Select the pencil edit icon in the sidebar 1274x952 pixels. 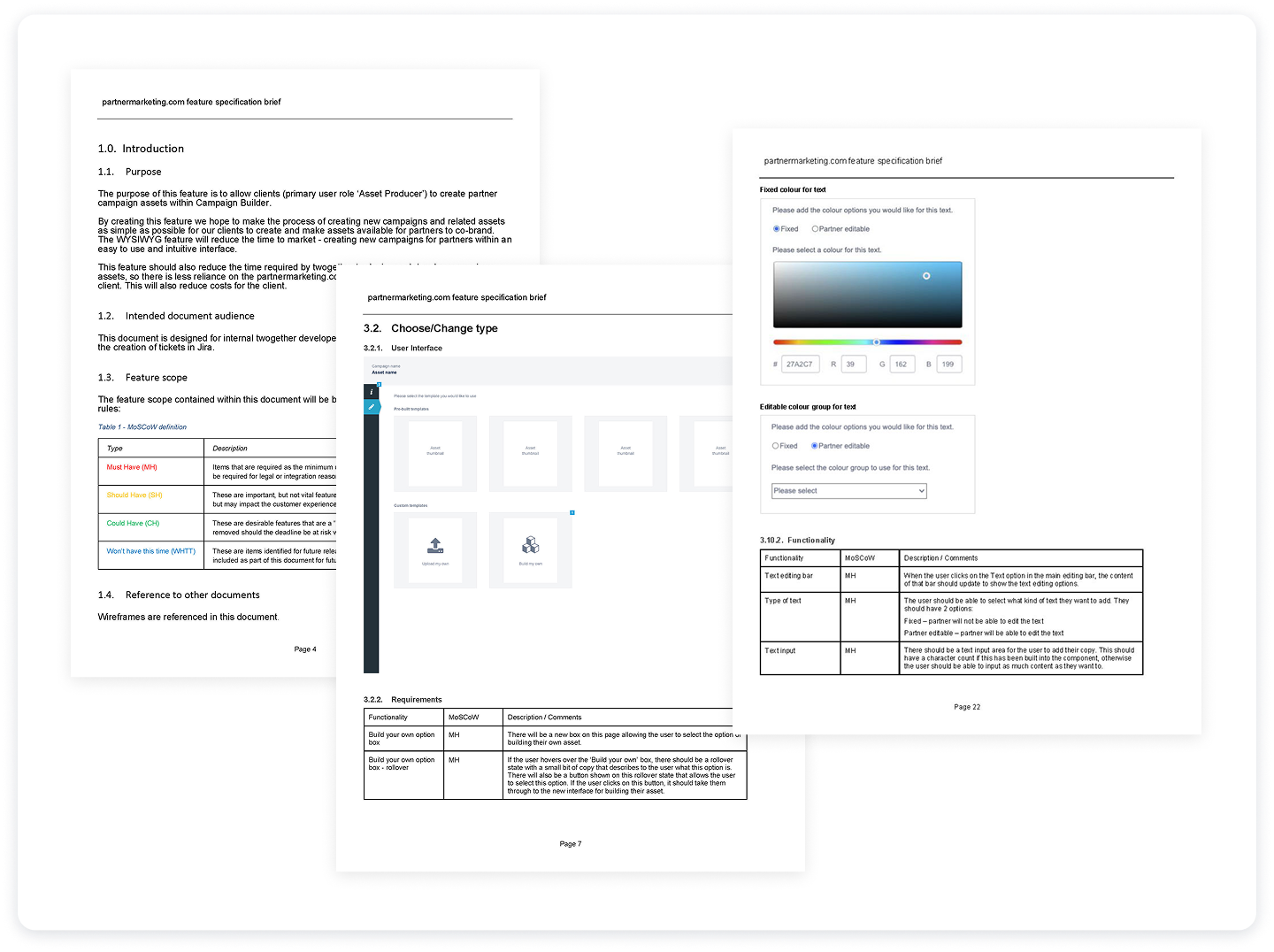(x=372, y=407)
